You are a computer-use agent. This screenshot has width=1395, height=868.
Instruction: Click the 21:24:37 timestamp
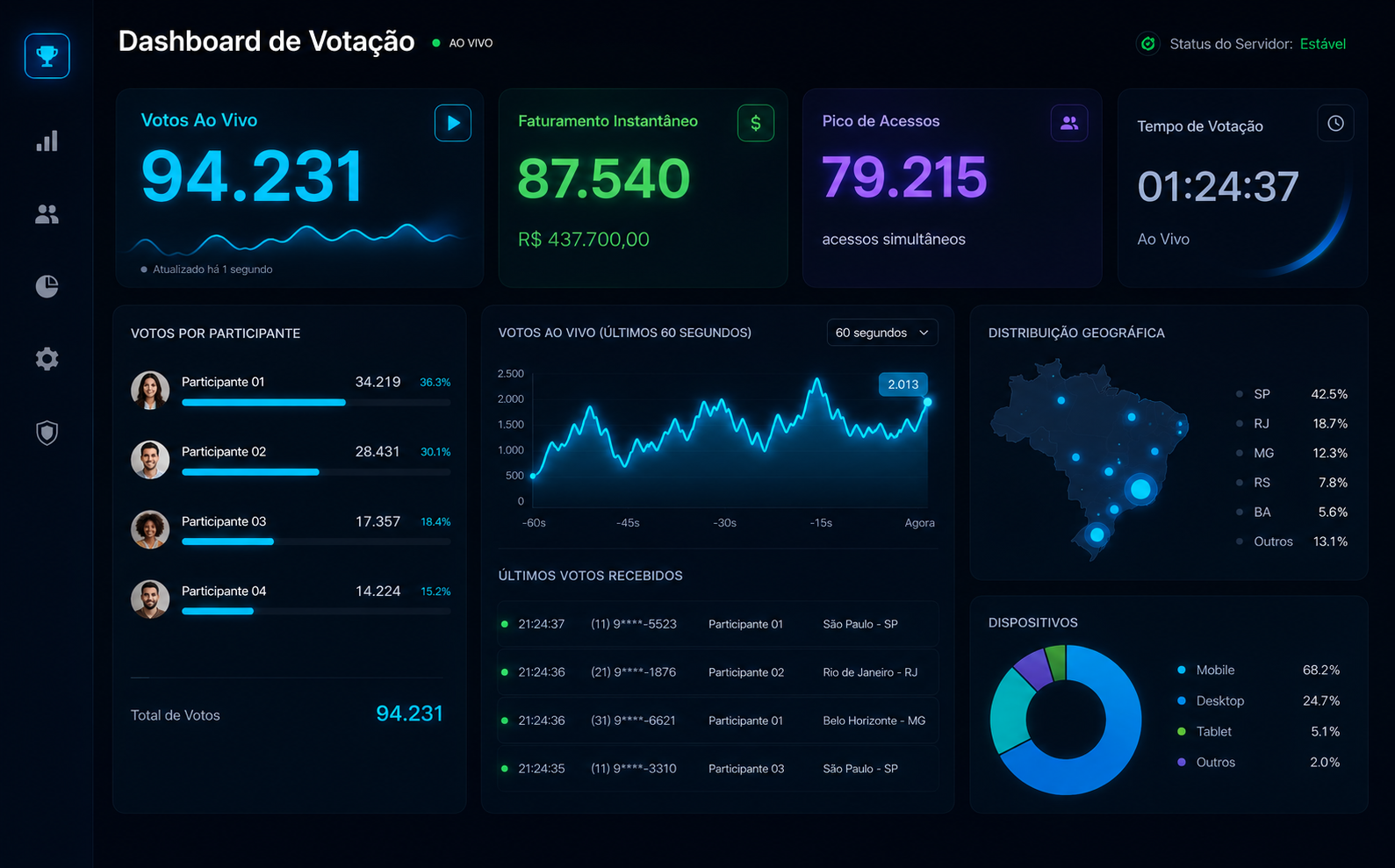click(542, 624)
